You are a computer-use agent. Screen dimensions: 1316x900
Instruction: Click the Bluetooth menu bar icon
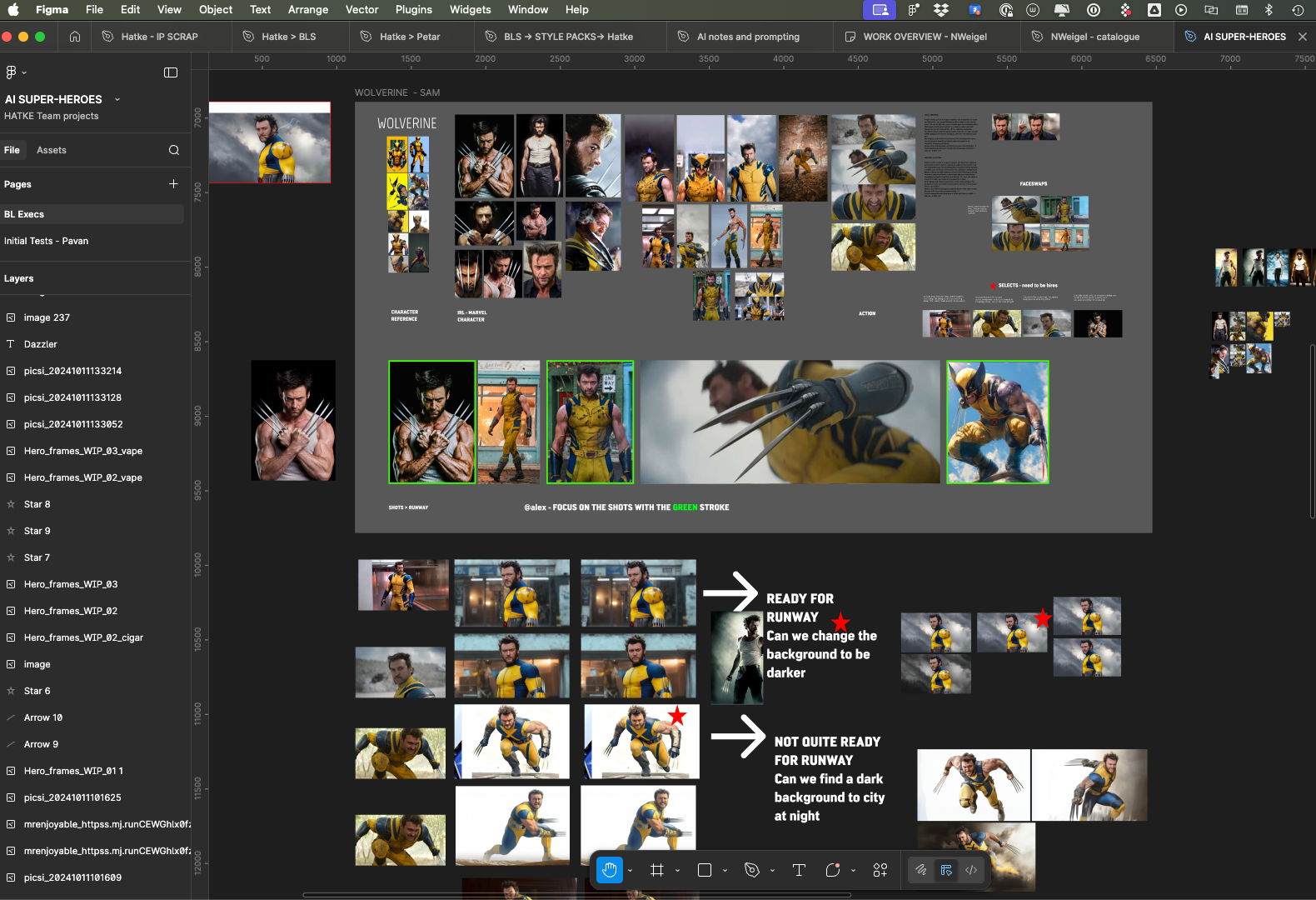pyautogui.click(x=1269, y=10)
